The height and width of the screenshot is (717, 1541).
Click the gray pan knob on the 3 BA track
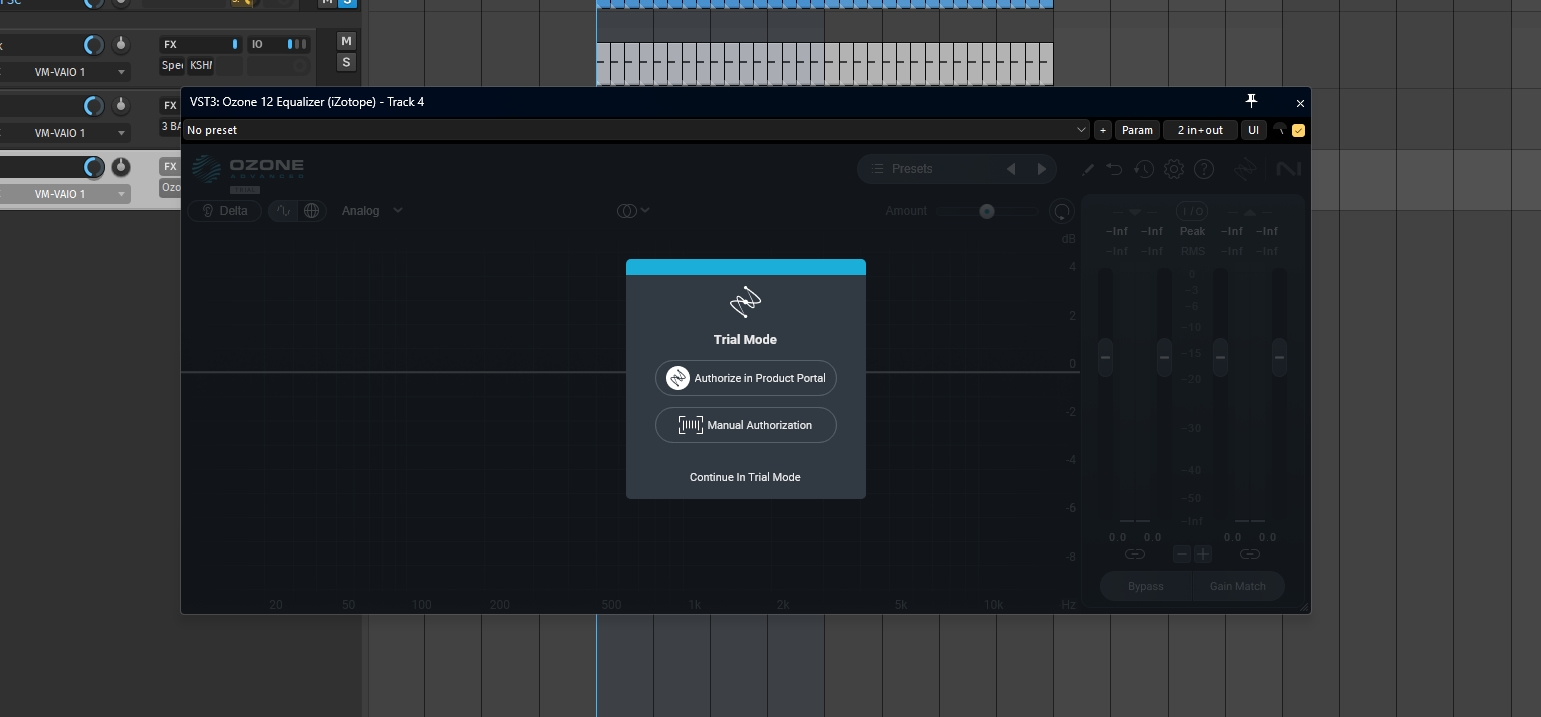click(x=121, y=106)
